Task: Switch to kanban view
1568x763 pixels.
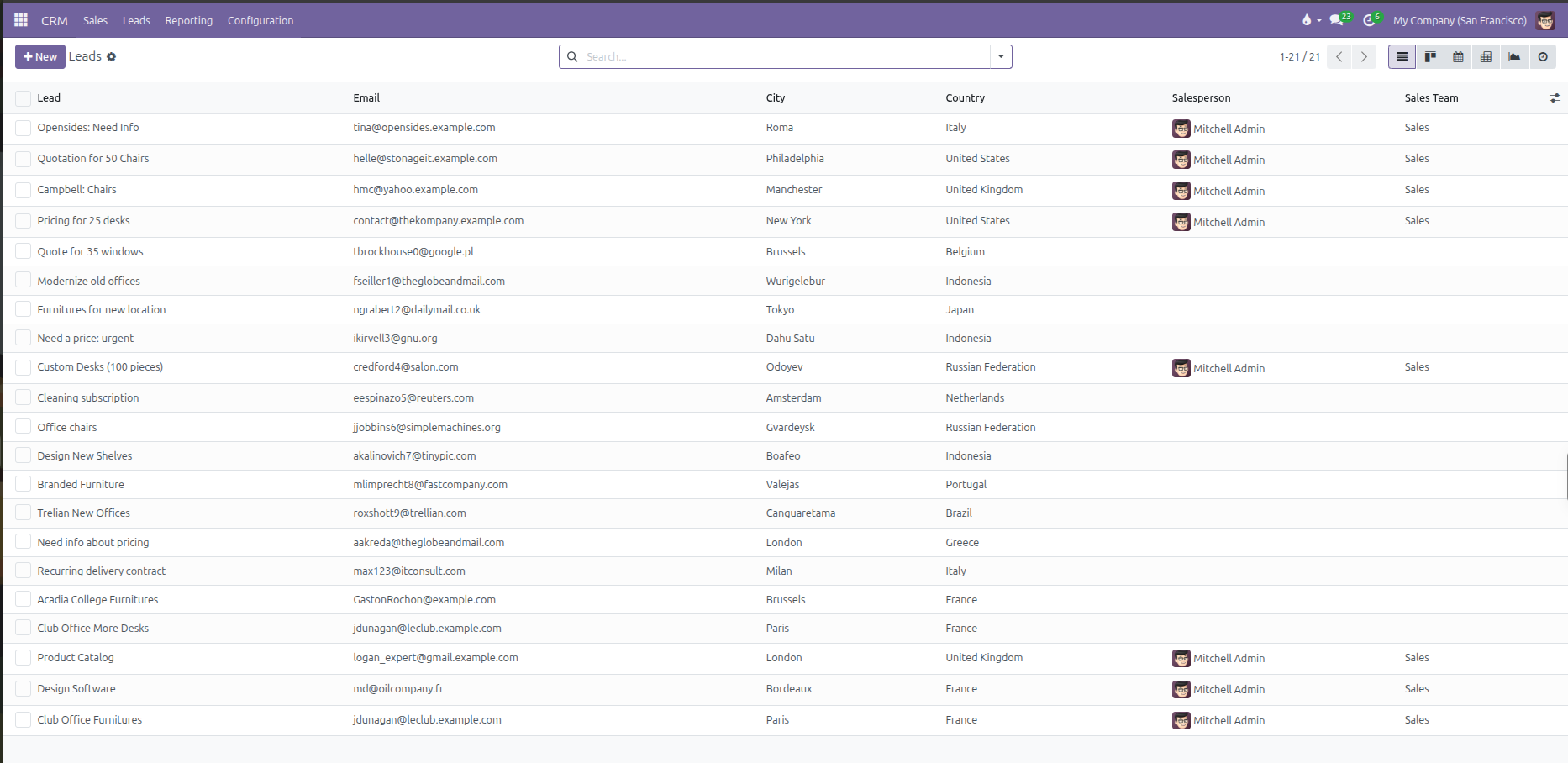Action: 1430,57
